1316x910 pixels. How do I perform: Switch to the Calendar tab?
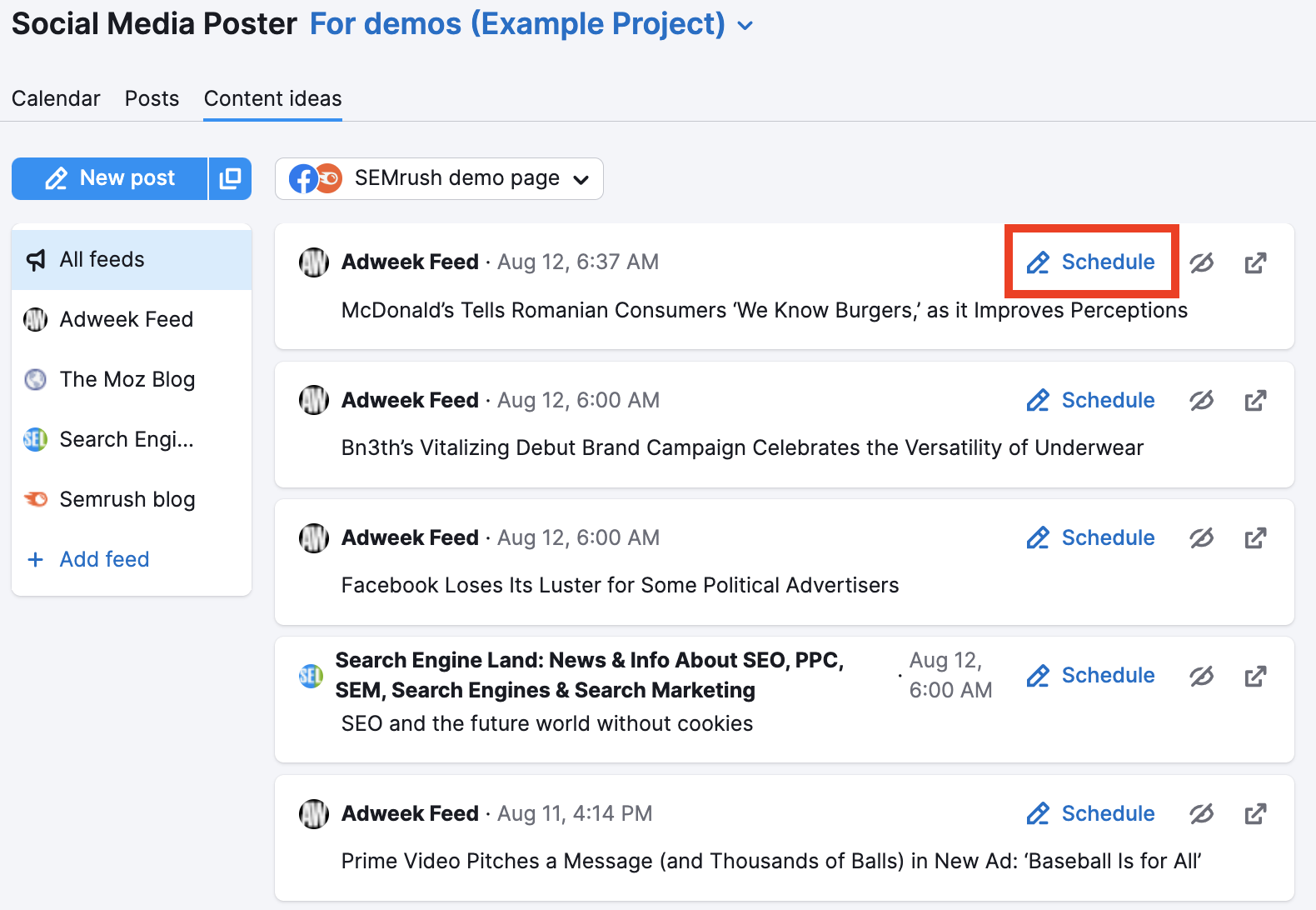[56, 98]
